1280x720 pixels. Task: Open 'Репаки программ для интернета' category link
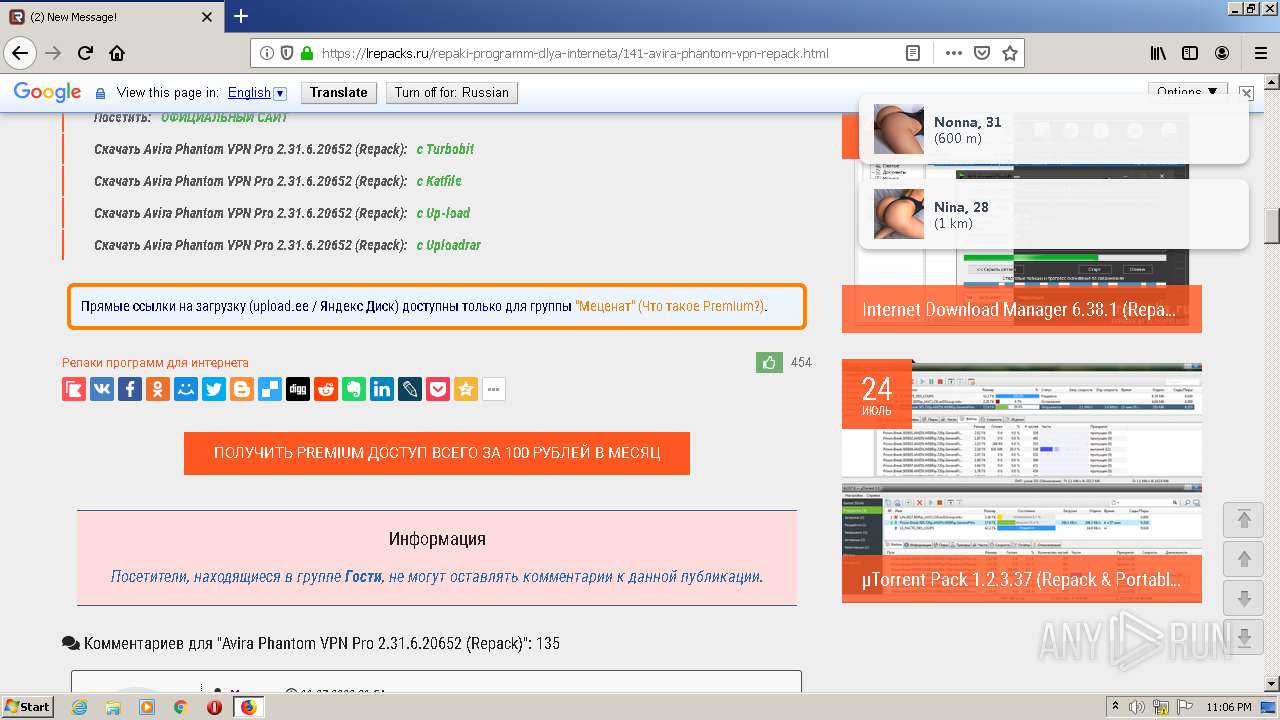tap(155, 363)
